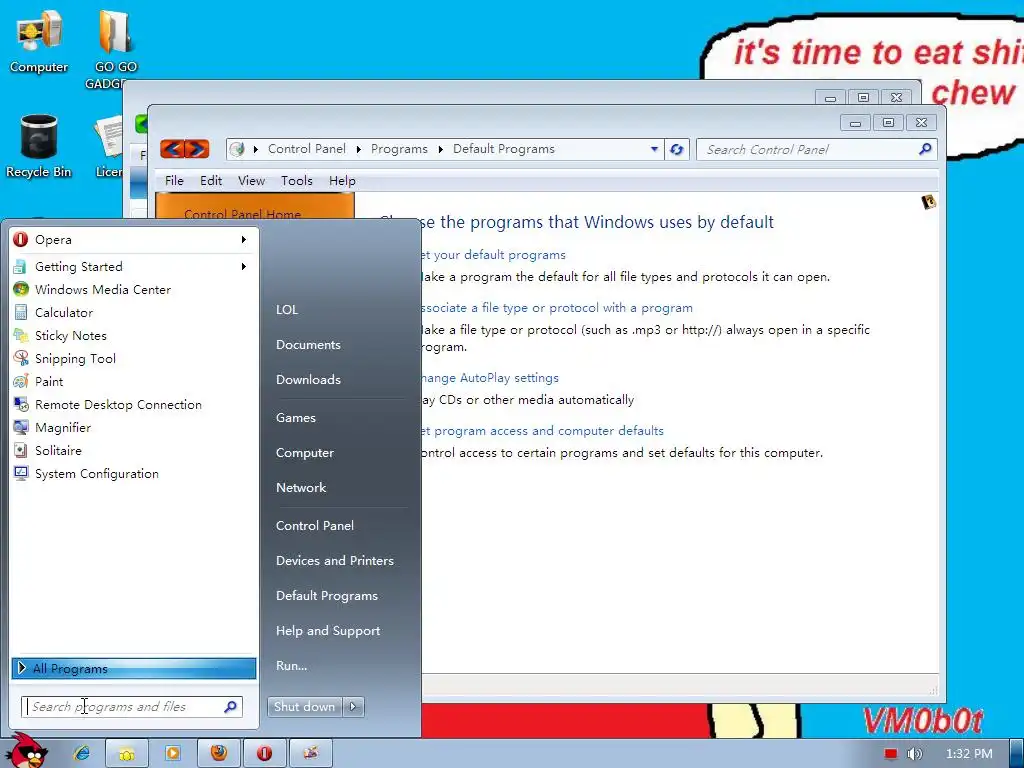
Task: Switch to Opera on the taskbar
Action: pos(264,754)
